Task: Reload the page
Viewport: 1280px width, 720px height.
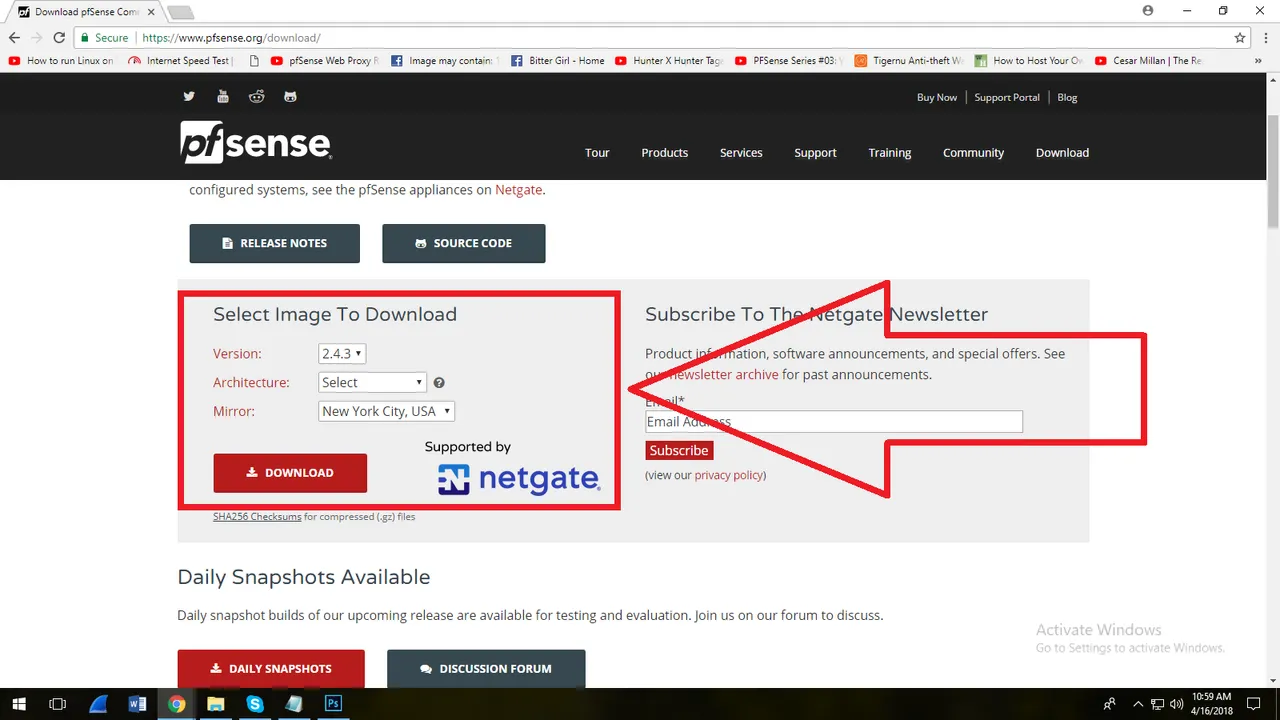Action: (x=59, y=38)
